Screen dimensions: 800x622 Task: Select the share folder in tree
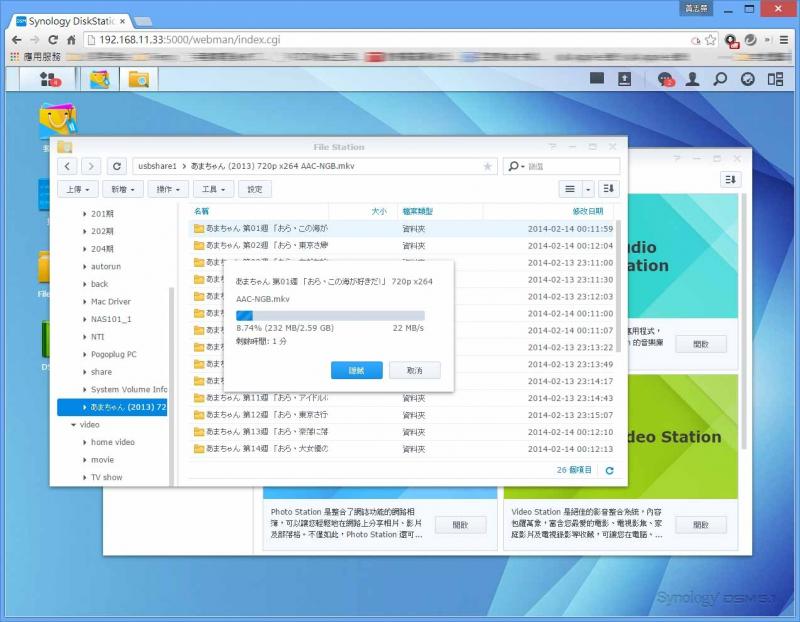[x=102, y=372]
